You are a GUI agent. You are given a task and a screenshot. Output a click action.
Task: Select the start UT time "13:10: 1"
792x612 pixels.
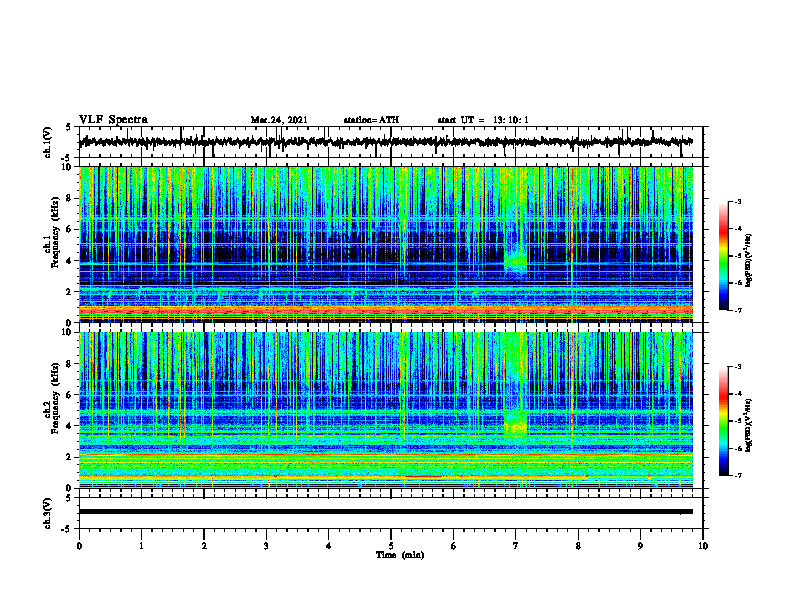tap(511, 120)
